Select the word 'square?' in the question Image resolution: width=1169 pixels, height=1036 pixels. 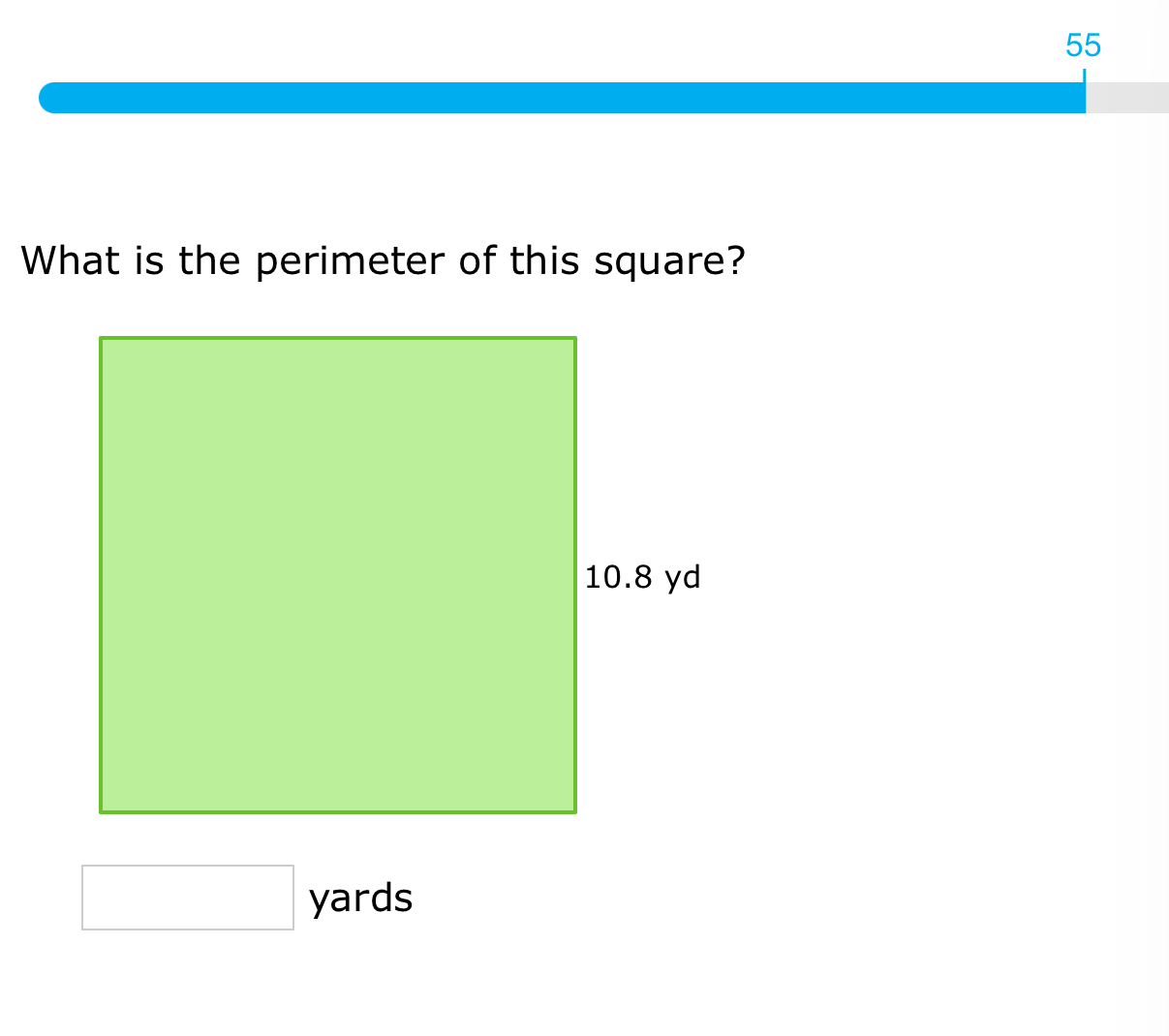pyautogui.click(x=670, y=262)
